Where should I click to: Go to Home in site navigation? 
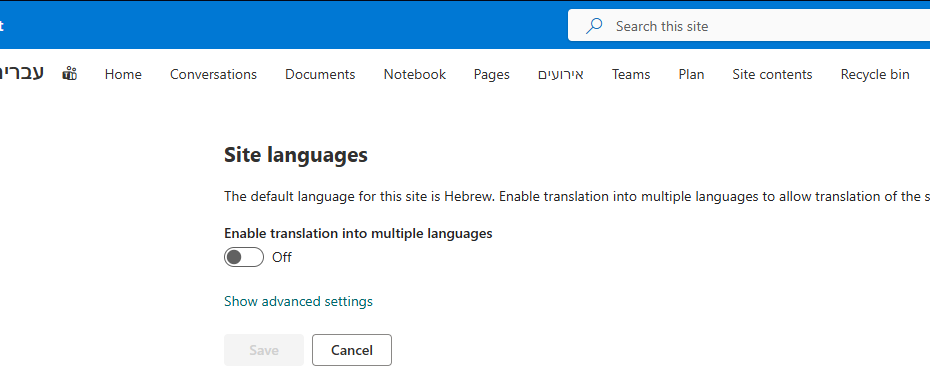123,74
